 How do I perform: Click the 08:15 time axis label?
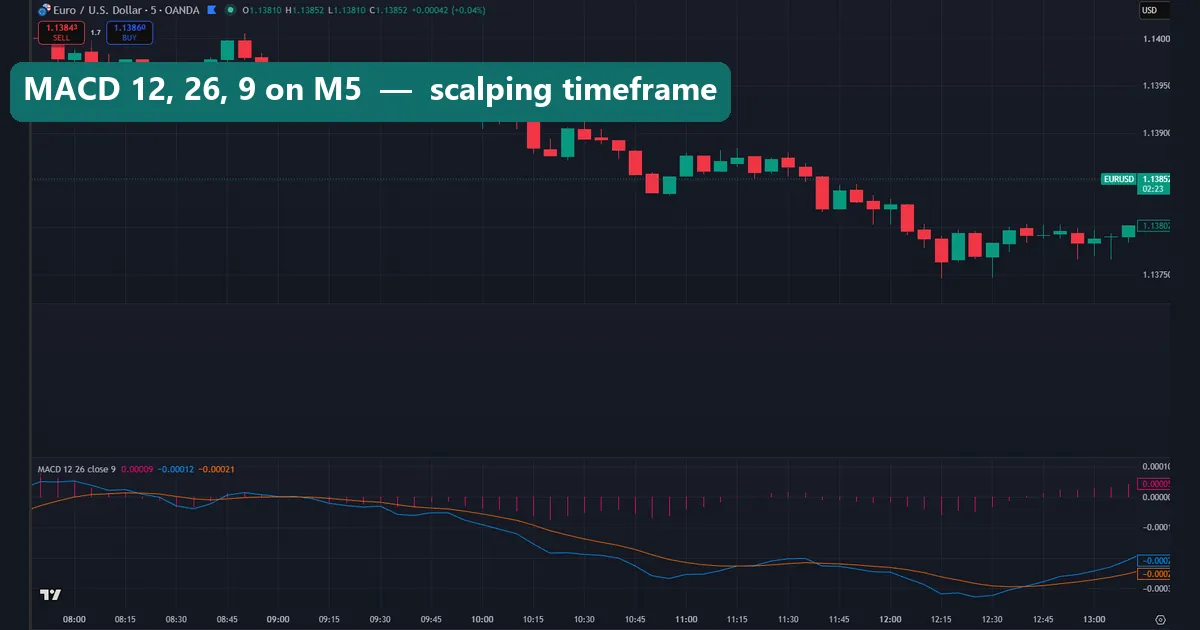coord(125,619)
